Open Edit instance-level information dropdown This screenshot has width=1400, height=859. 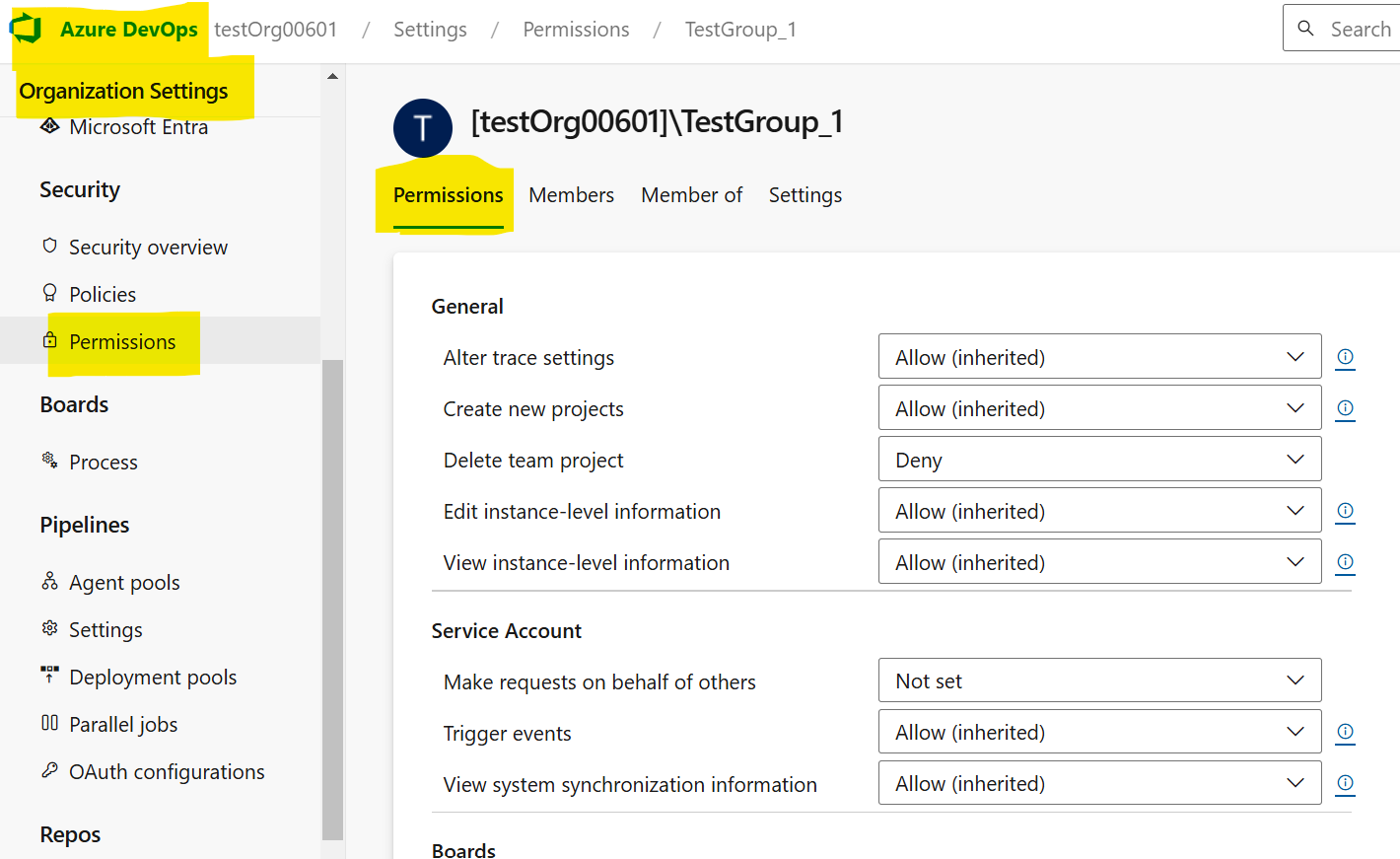point(1099,511)
